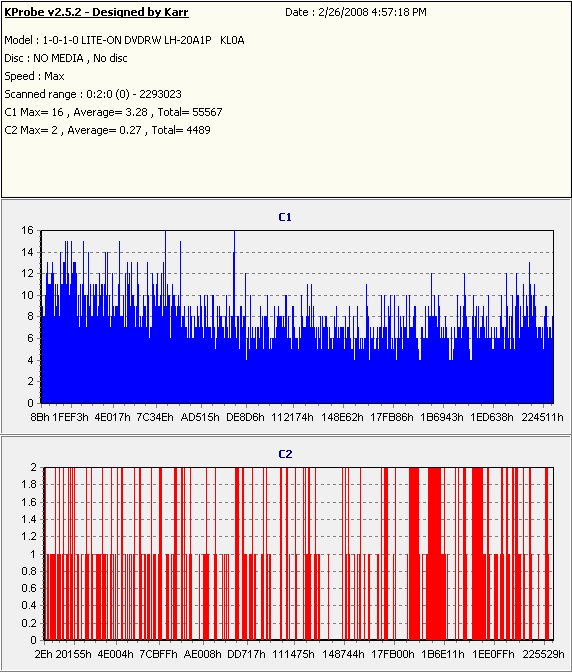Click the scan date text
The image size is (572, 672).
(356, 12)
